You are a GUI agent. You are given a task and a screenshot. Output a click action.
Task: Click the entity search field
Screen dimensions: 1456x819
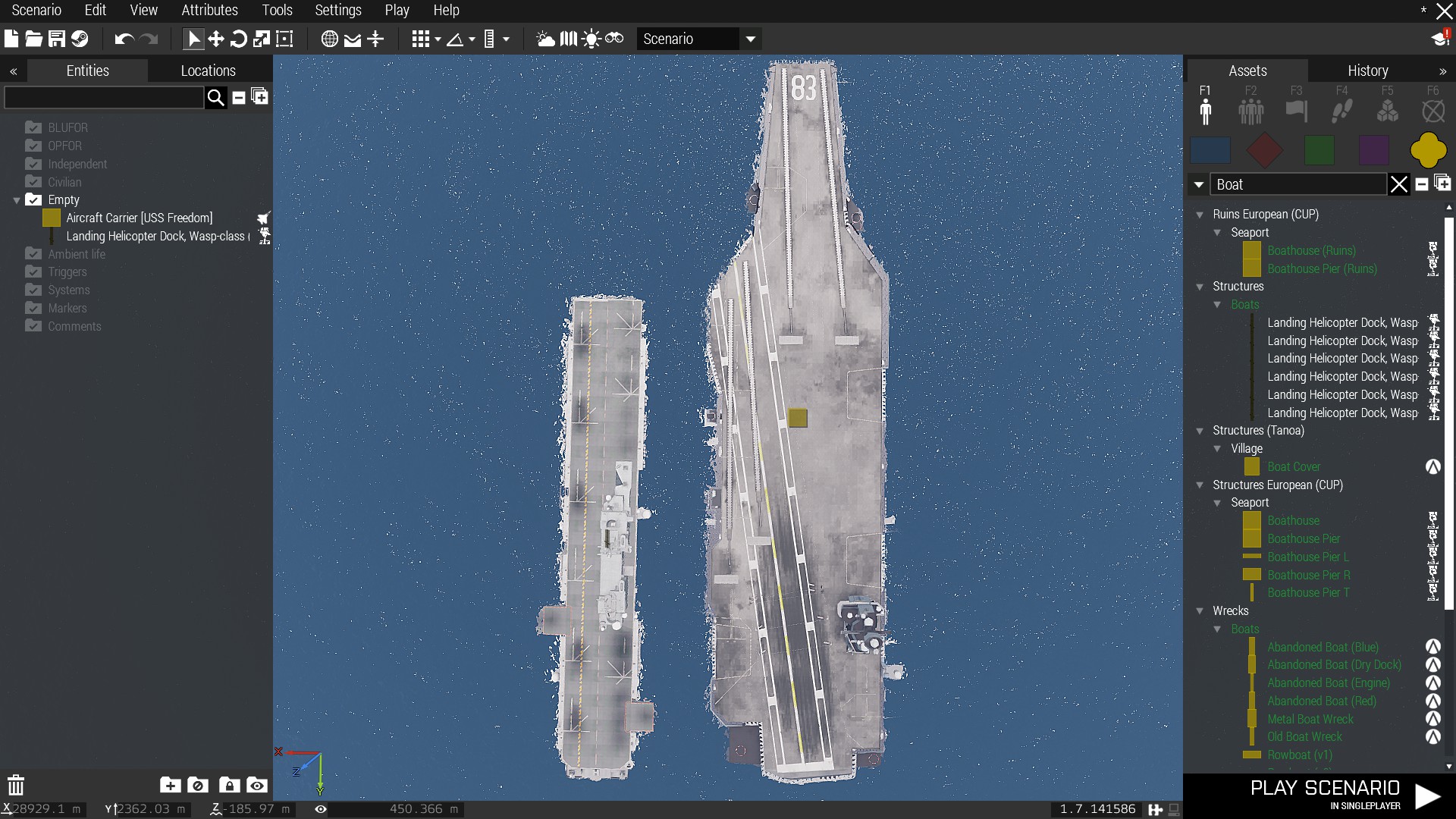(104, 97)
